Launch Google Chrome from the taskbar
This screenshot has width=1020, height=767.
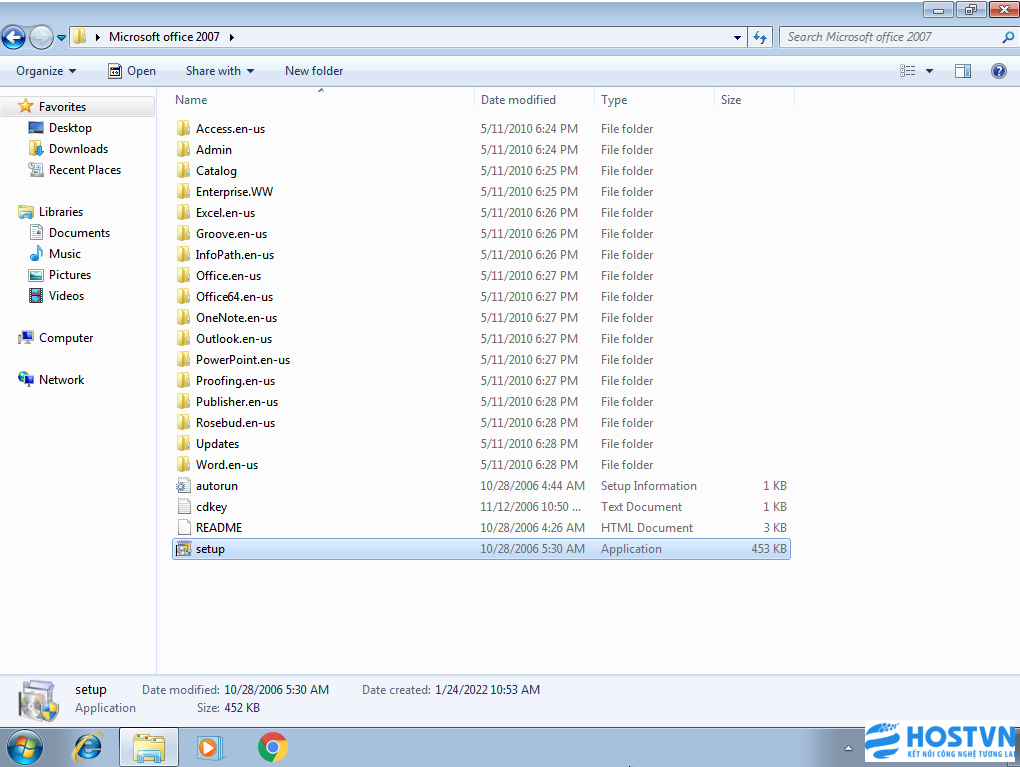point(273,747)
